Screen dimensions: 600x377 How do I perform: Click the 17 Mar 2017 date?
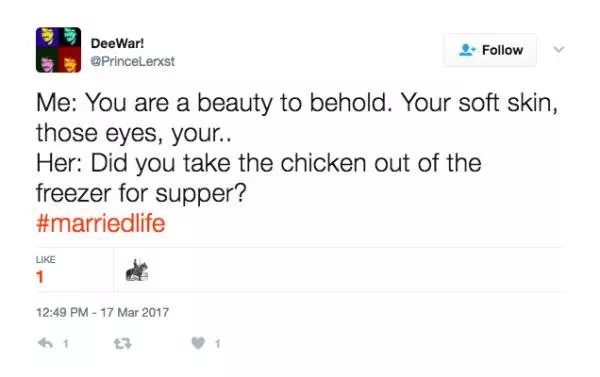tap(135, 312)
